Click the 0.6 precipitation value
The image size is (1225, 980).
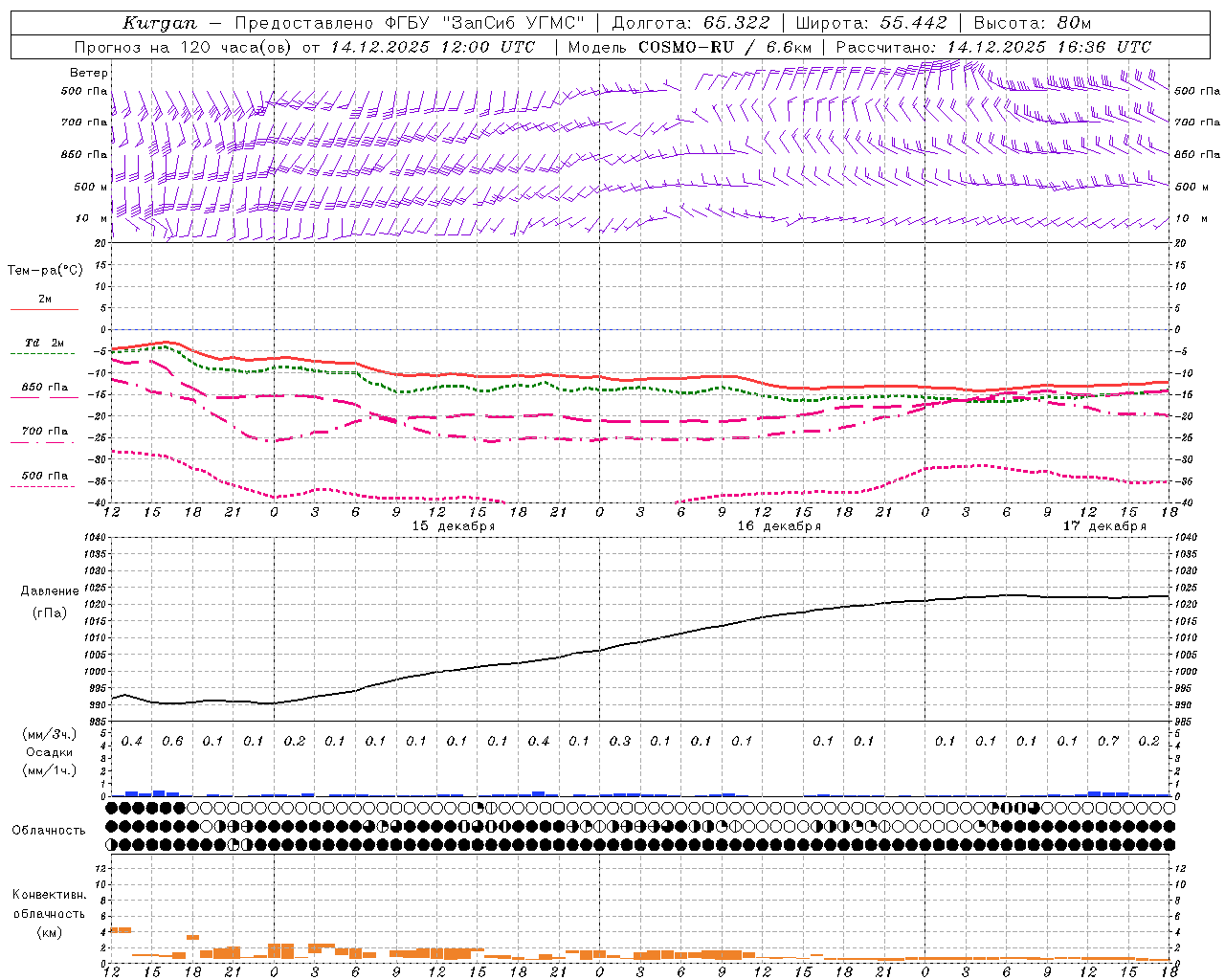[x=172, y=742]
